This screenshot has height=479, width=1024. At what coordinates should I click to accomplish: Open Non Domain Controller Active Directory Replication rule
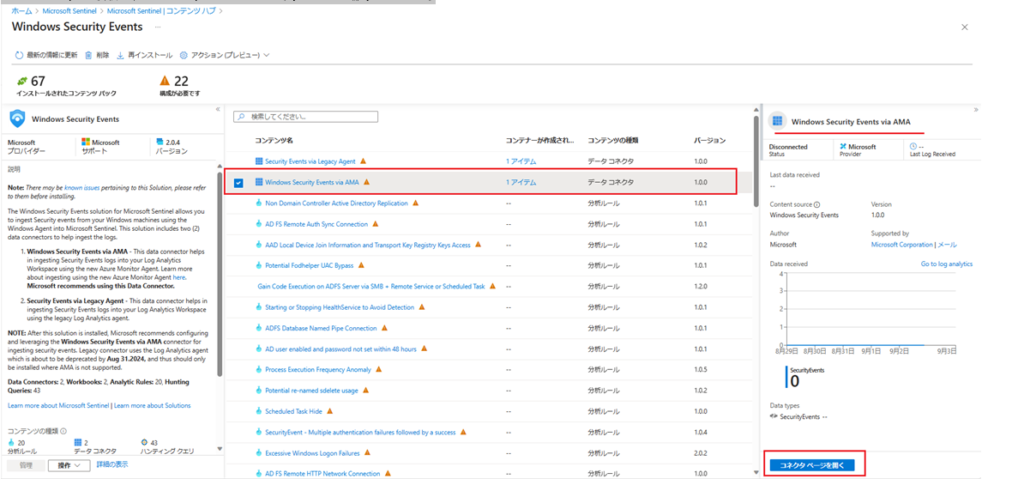point(336,203)
